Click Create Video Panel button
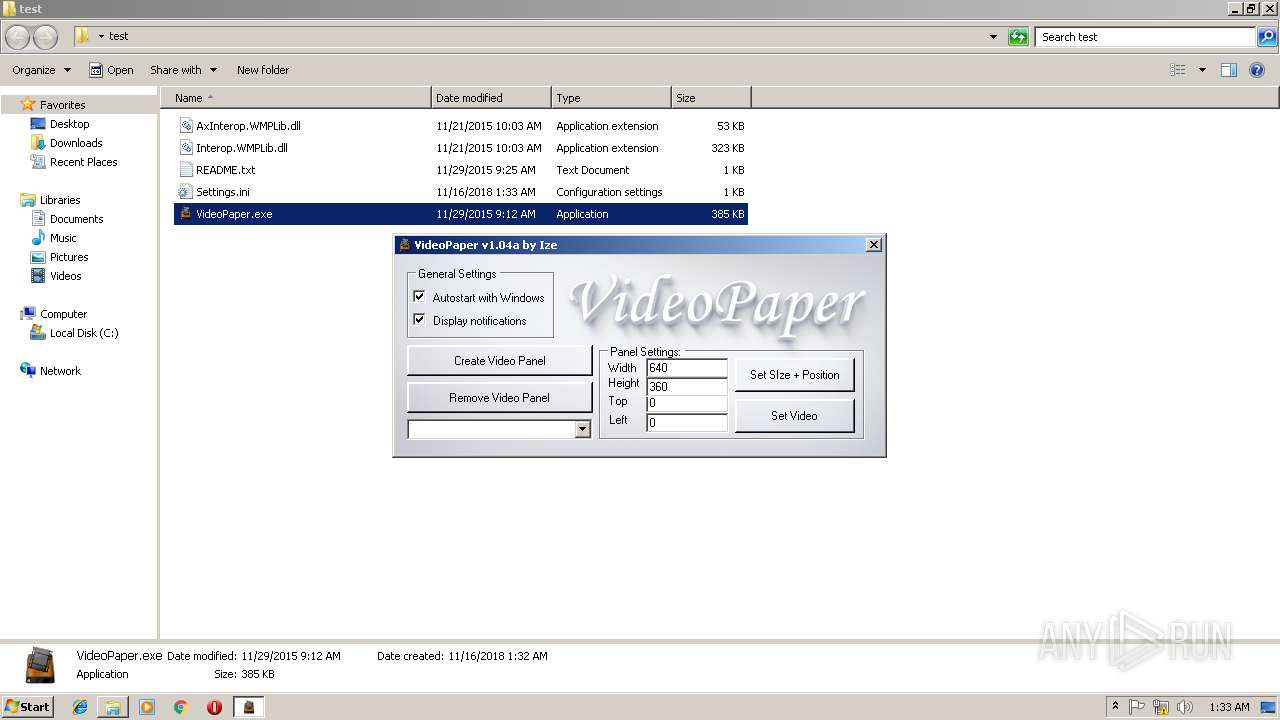 (x=499, y=361)
